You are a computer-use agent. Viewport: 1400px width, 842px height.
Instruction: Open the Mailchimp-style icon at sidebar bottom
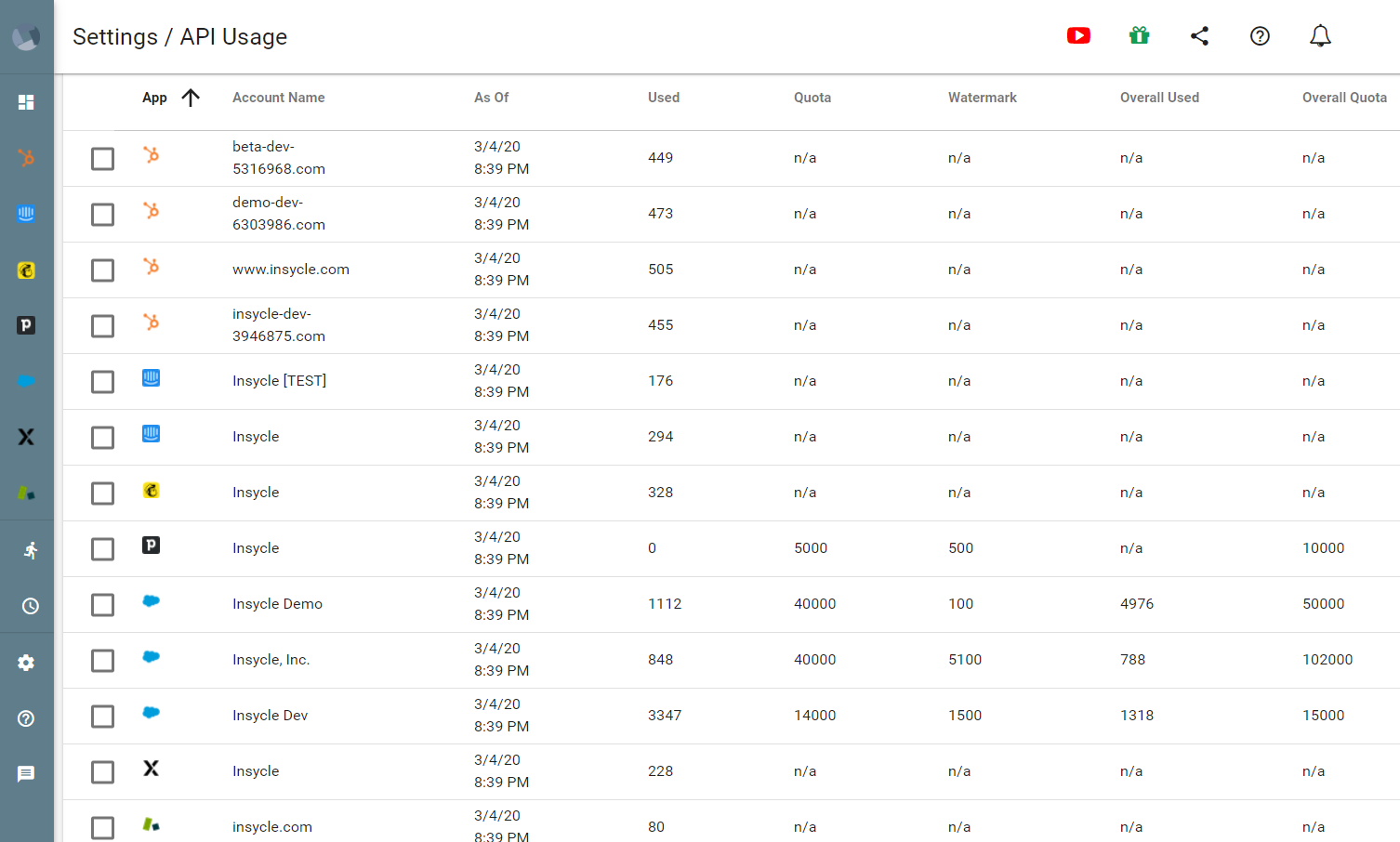(26, 493)
